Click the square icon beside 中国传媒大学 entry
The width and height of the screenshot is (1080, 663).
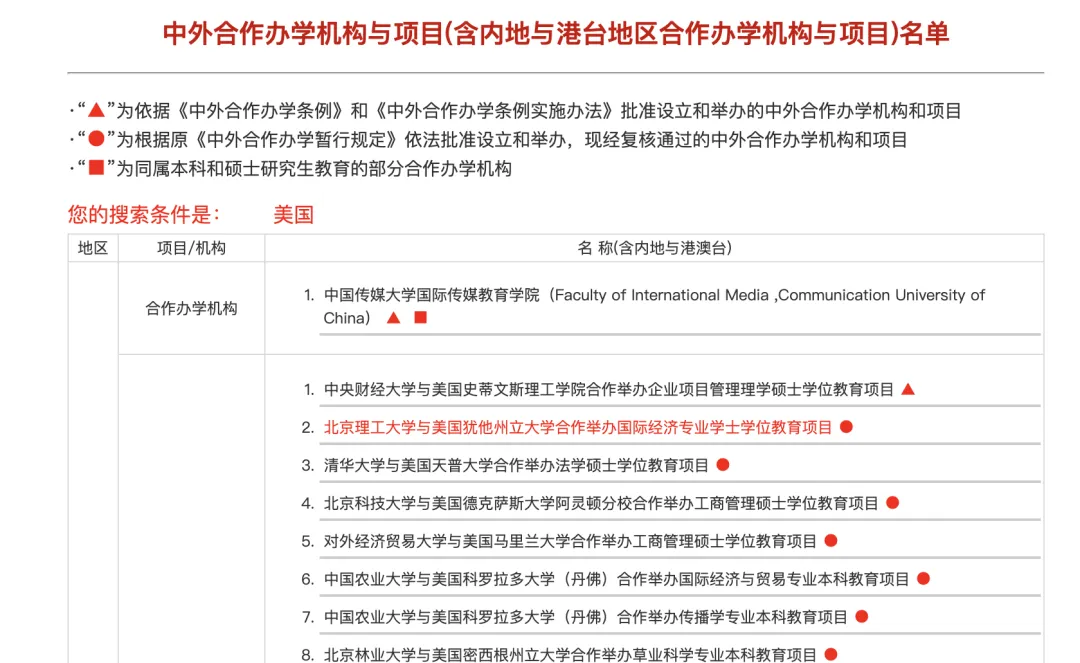pos(419,317)
